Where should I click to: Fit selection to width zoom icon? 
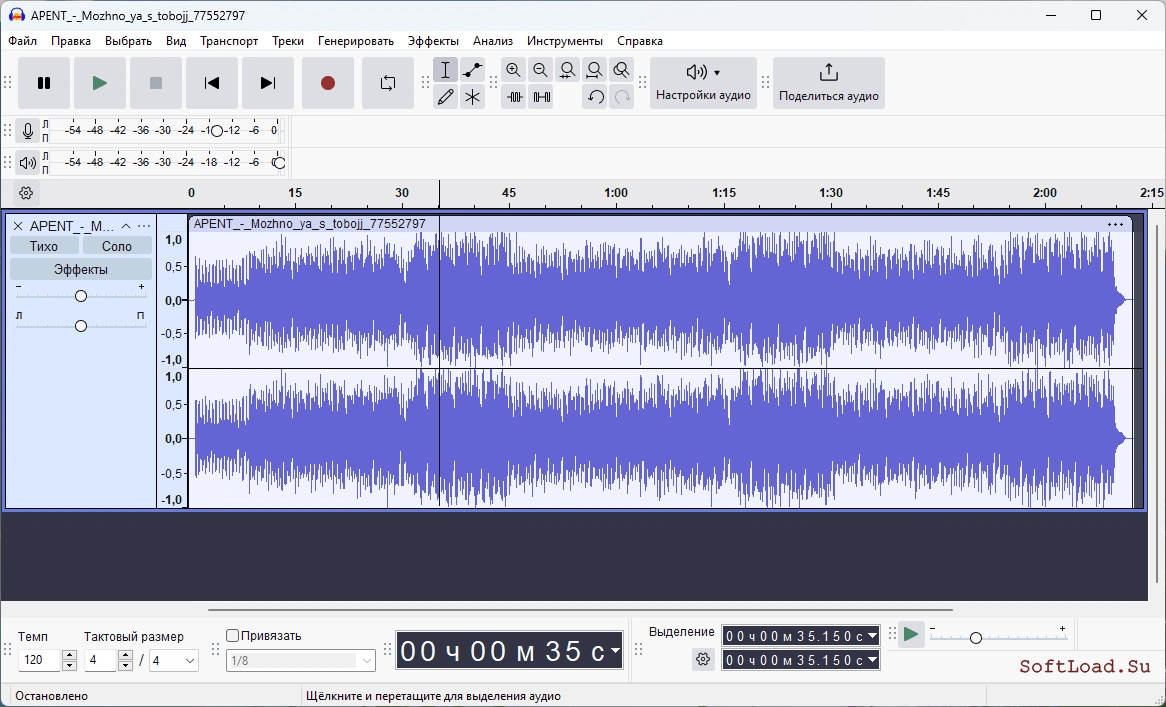(x=567, y=71)
